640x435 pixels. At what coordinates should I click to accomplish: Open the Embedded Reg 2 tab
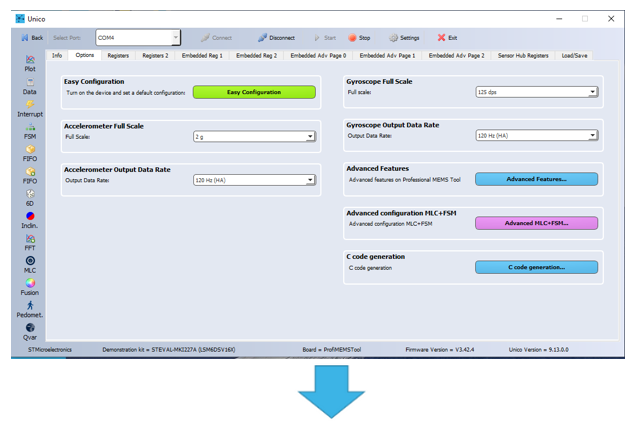(x=256, y=55)
